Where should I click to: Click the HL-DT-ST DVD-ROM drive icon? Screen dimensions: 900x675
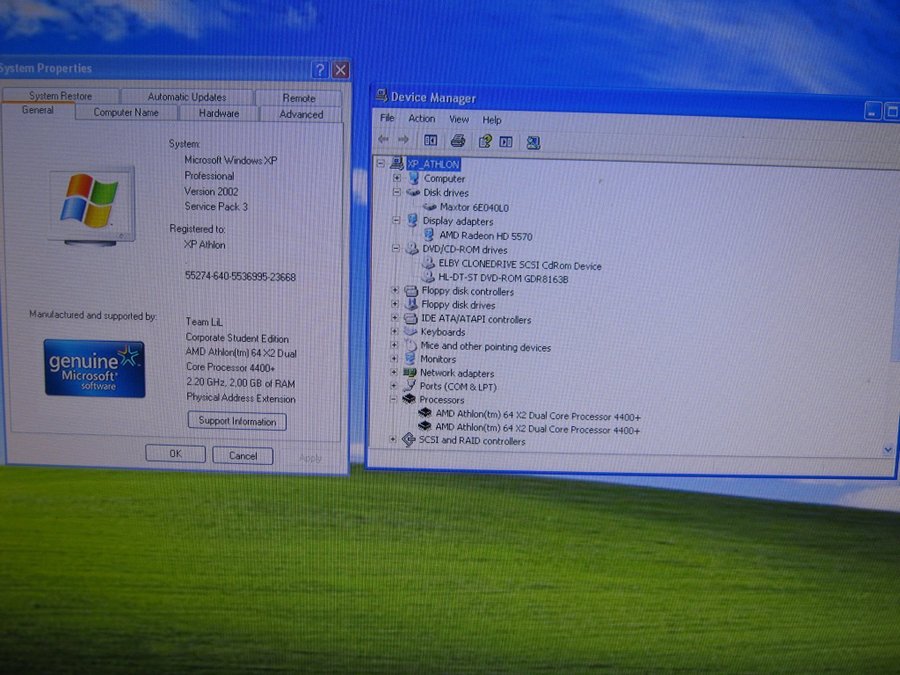428,278
